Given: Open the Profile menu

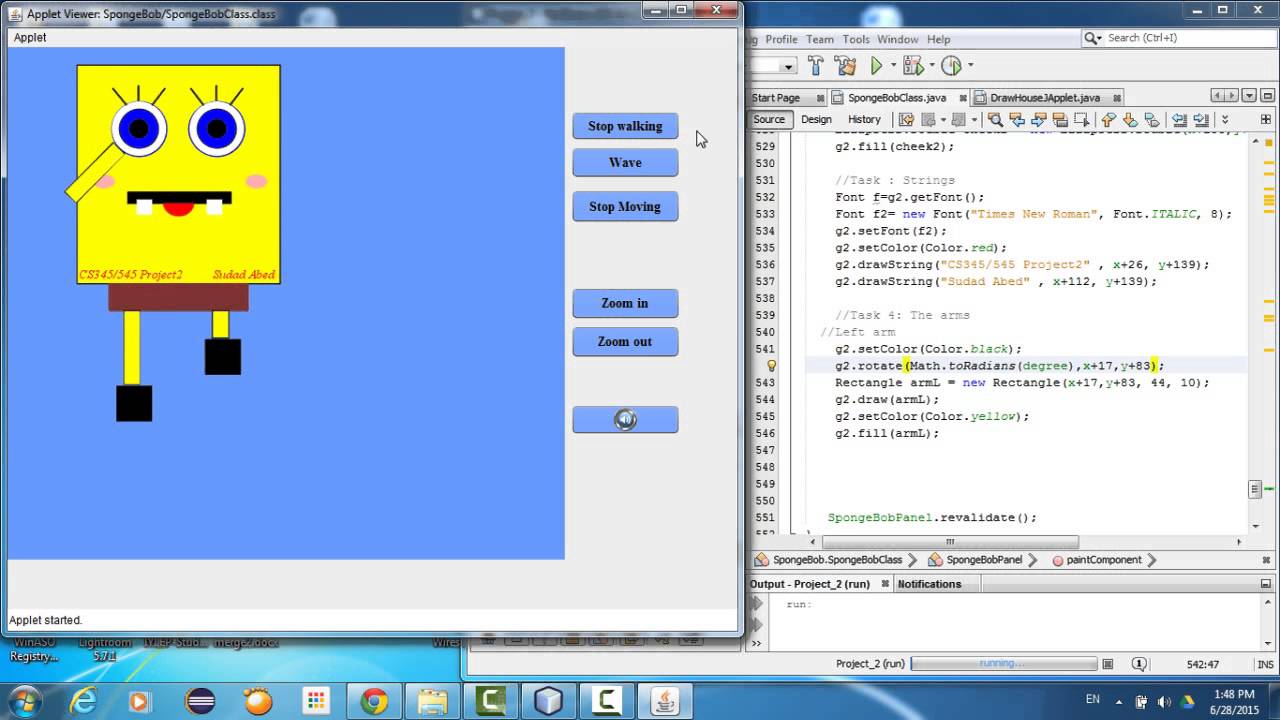Looking at the screenshot, I should coord(781,39).
